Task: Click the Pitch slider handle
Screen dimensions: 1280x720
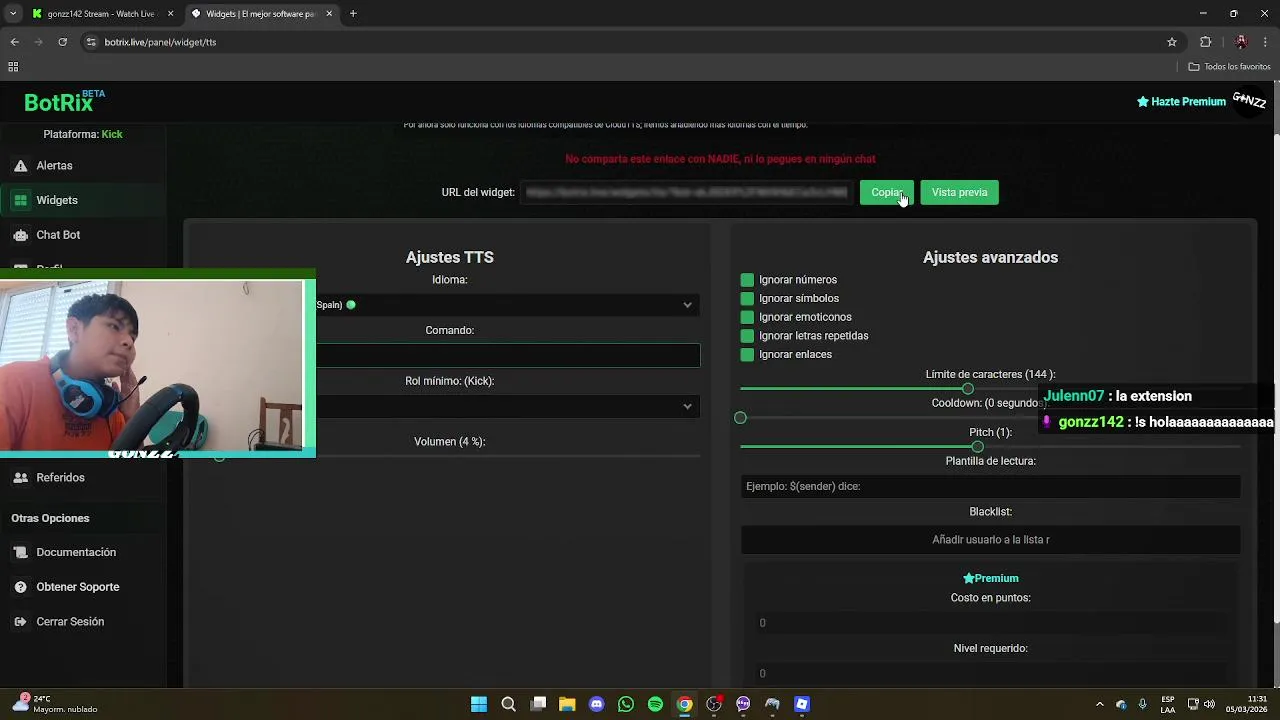Action: tap(977, 447)
